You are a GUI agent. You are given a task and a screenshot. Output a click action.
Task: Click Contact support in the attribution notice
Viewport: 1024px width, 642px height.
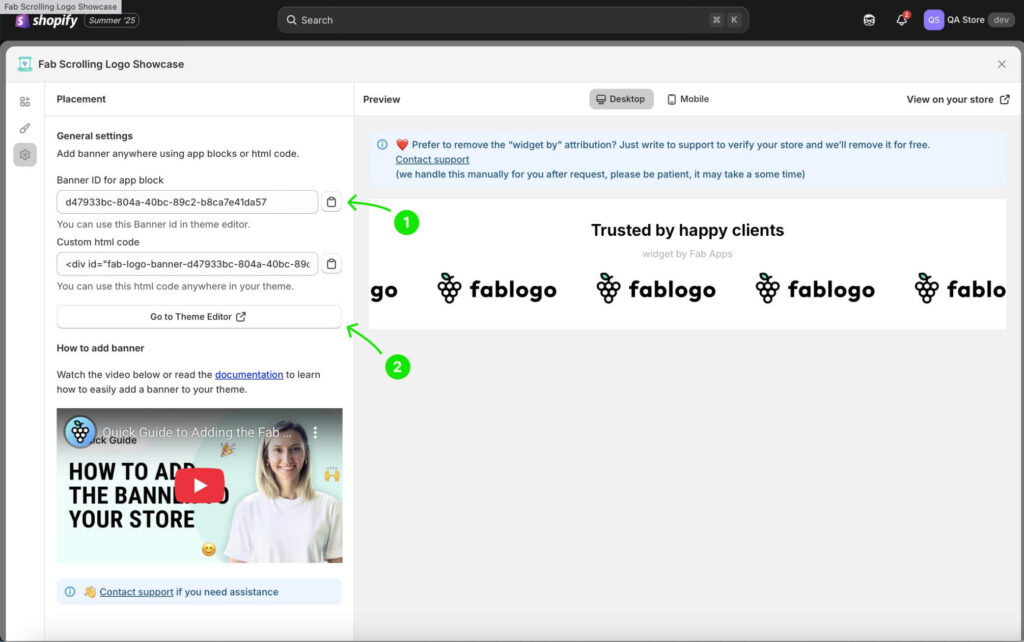pyautogui.click(x=432, y=159)
